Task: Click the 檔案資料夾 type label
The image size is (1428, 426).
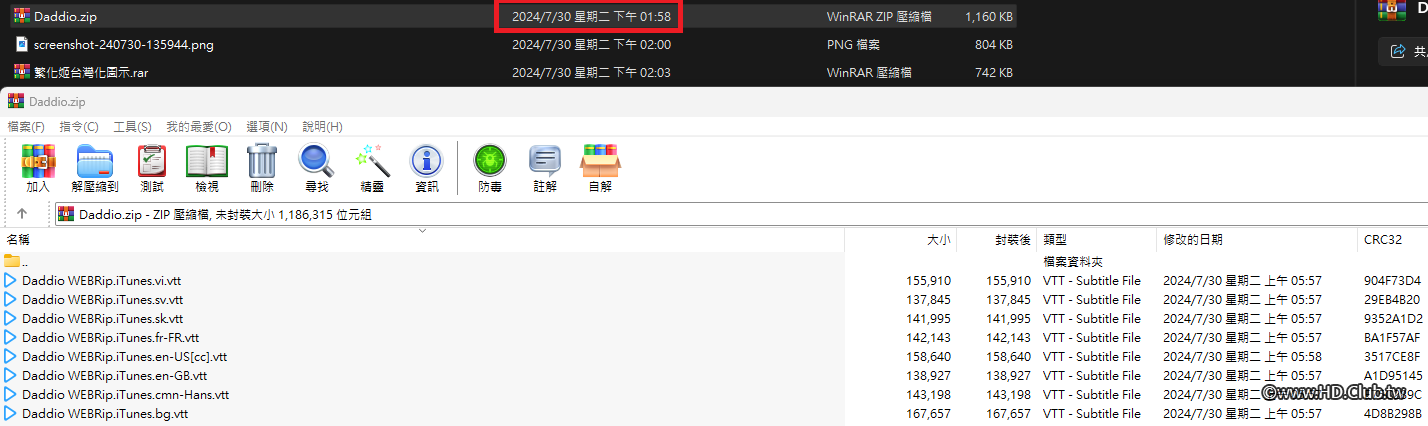Action: pos(1073,261)
